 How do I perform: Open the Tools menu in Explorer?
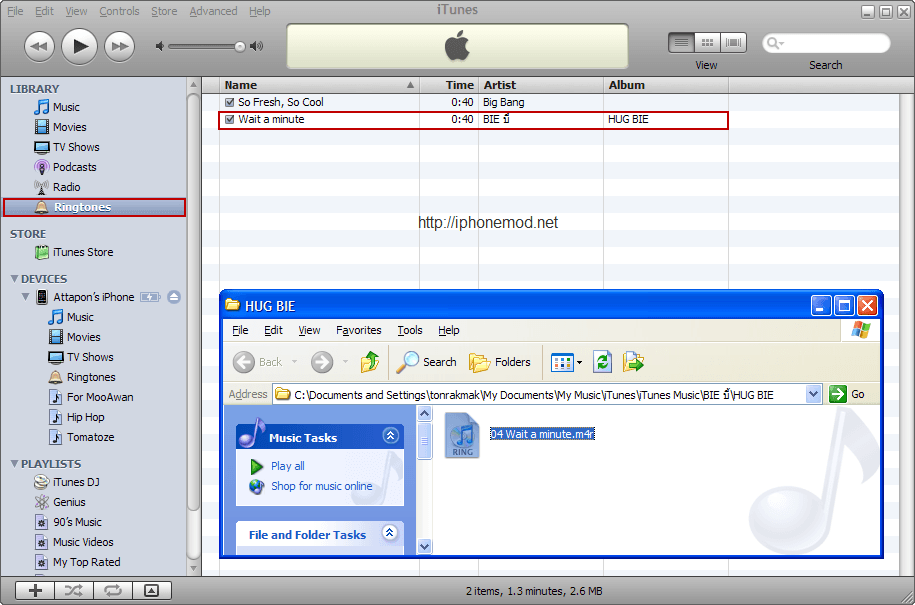point(410,330)
